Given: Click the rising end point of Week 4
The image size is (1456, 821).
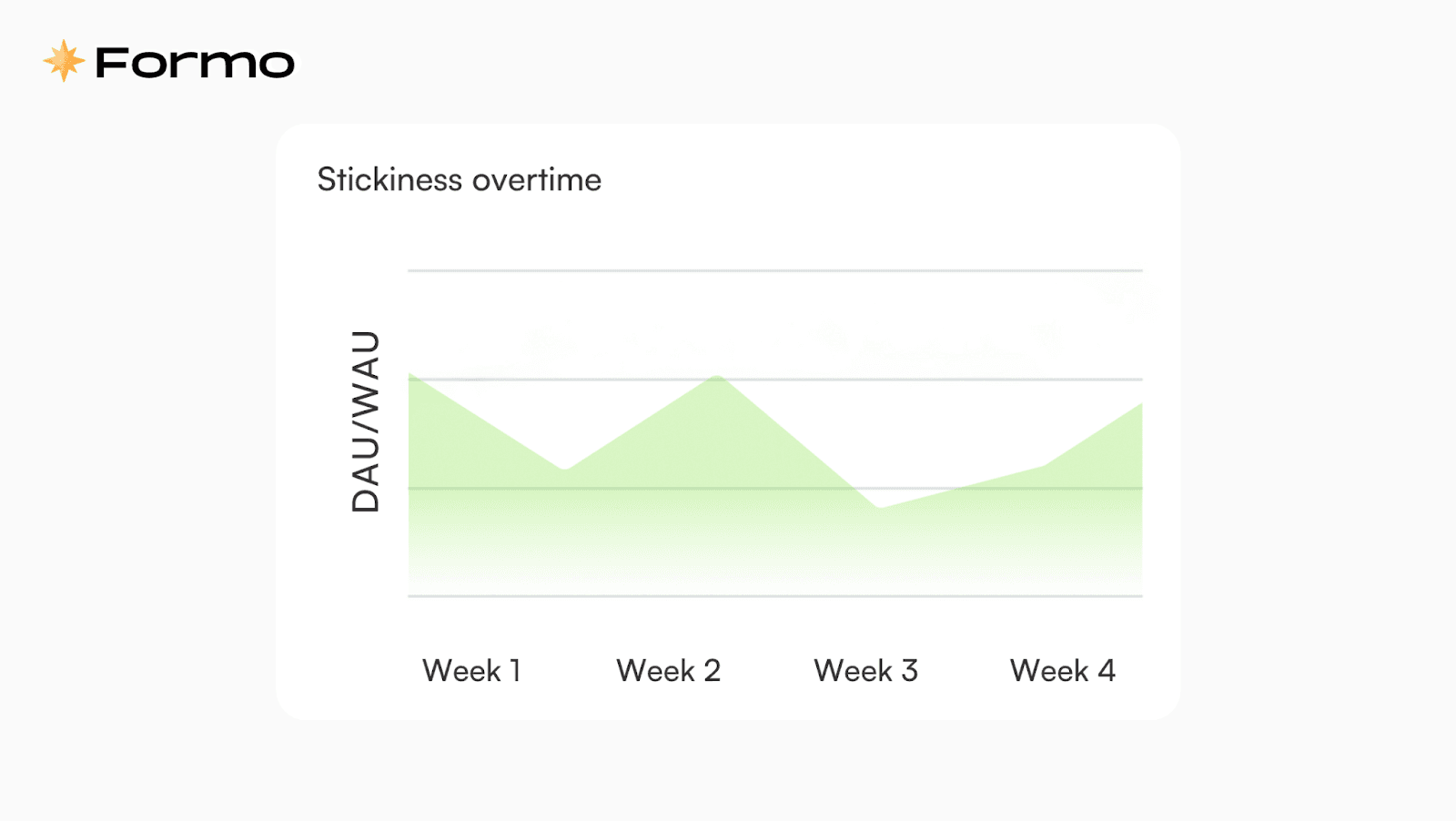Looking at the screenshot, I should coord(1139,404).
